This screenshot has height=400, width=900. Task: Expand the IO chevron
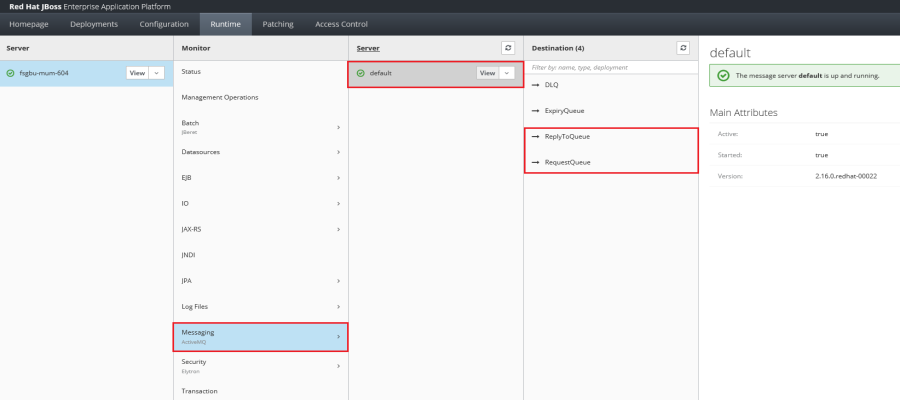click(x=339, y=204)
